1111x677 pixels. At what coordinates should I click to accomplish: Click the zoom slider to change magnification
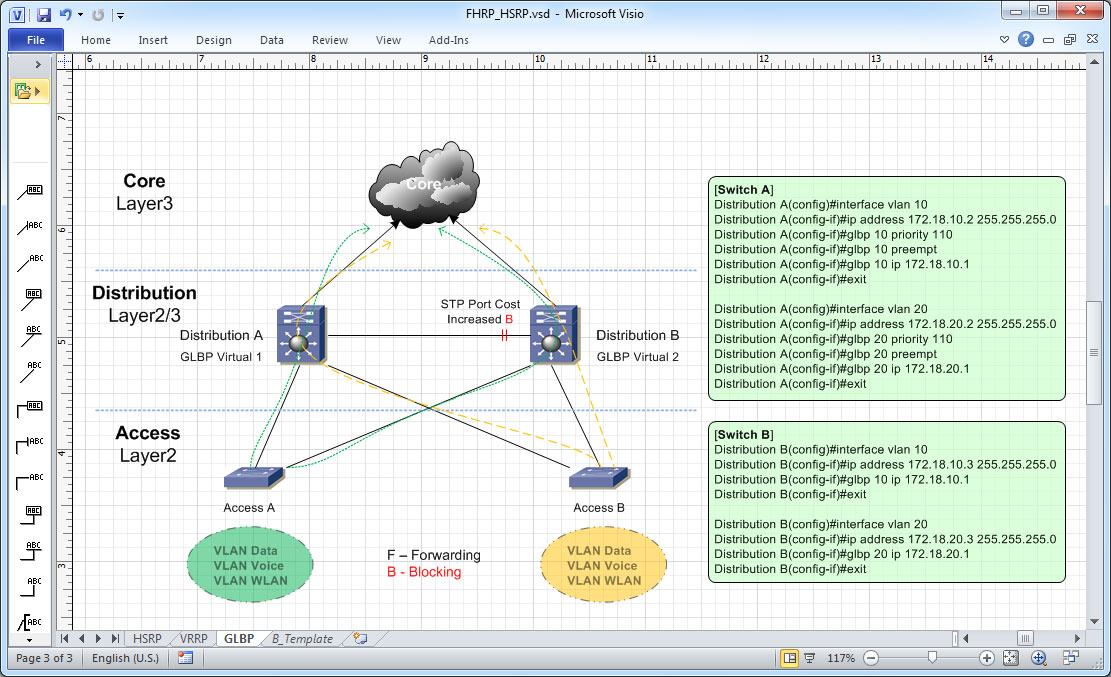point(932,658)
